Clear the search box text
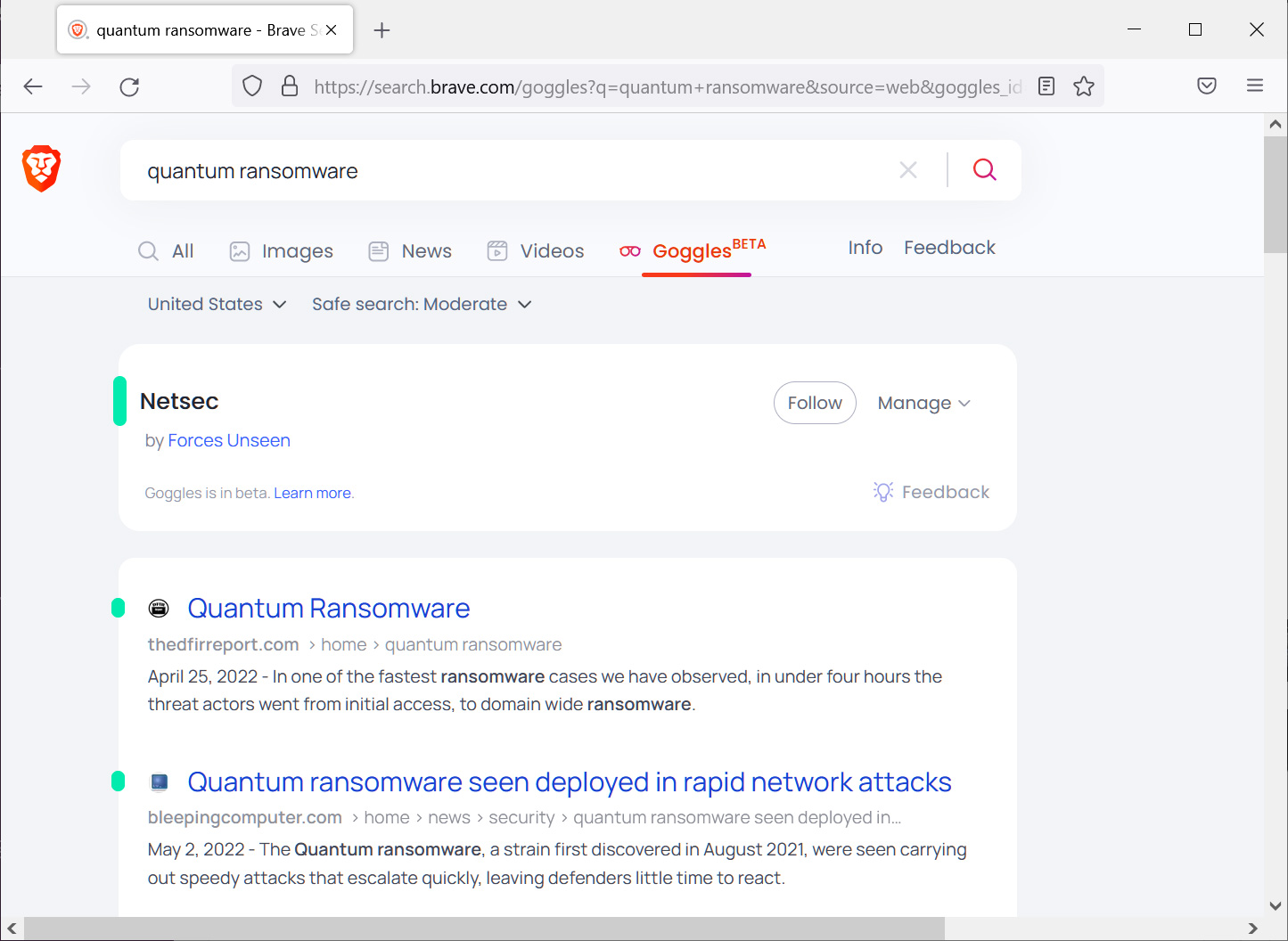 point(908,170)
